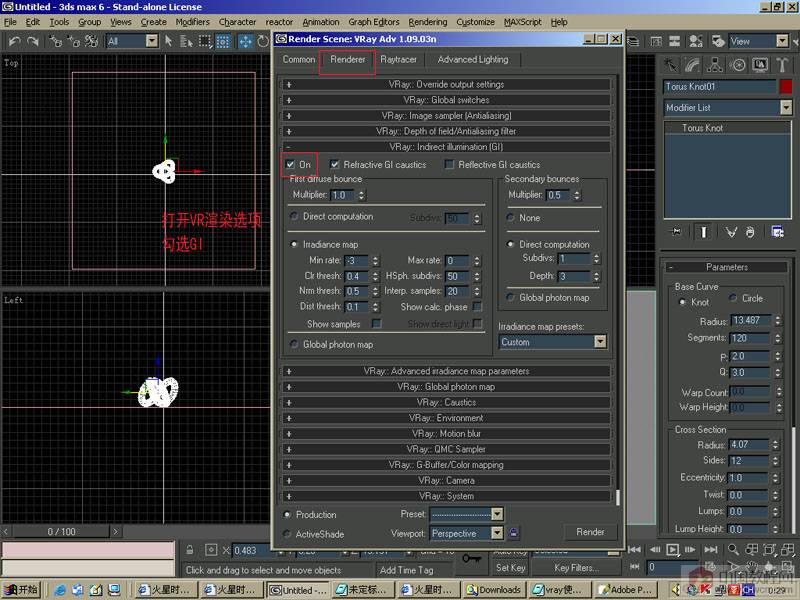Open the Create command panel tab

coord(670,65)
